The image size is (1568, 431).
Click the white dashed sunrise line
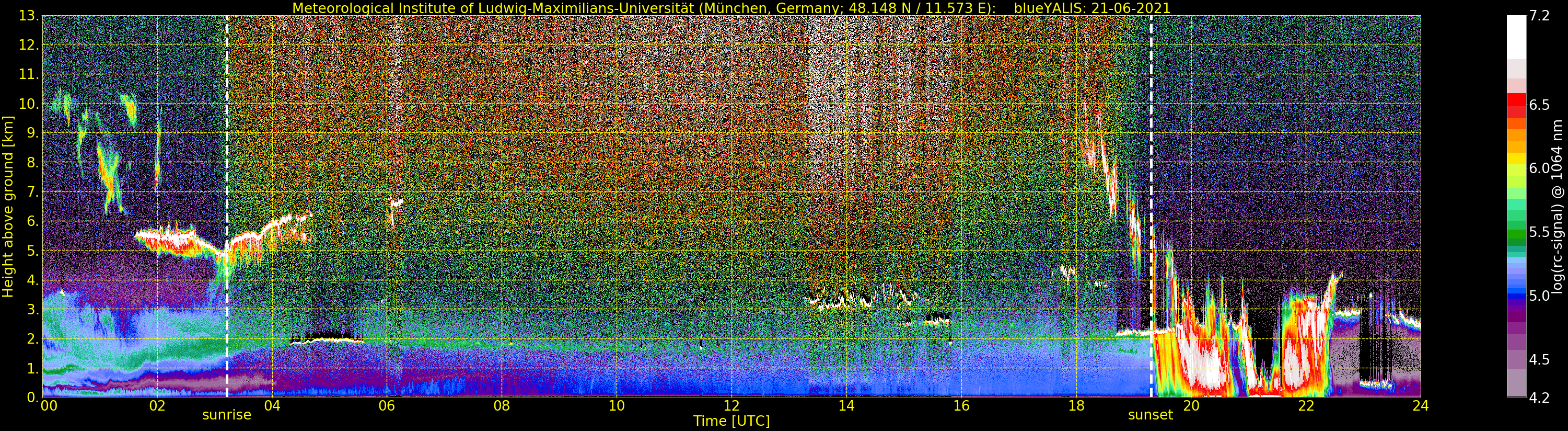click(226, 206)
